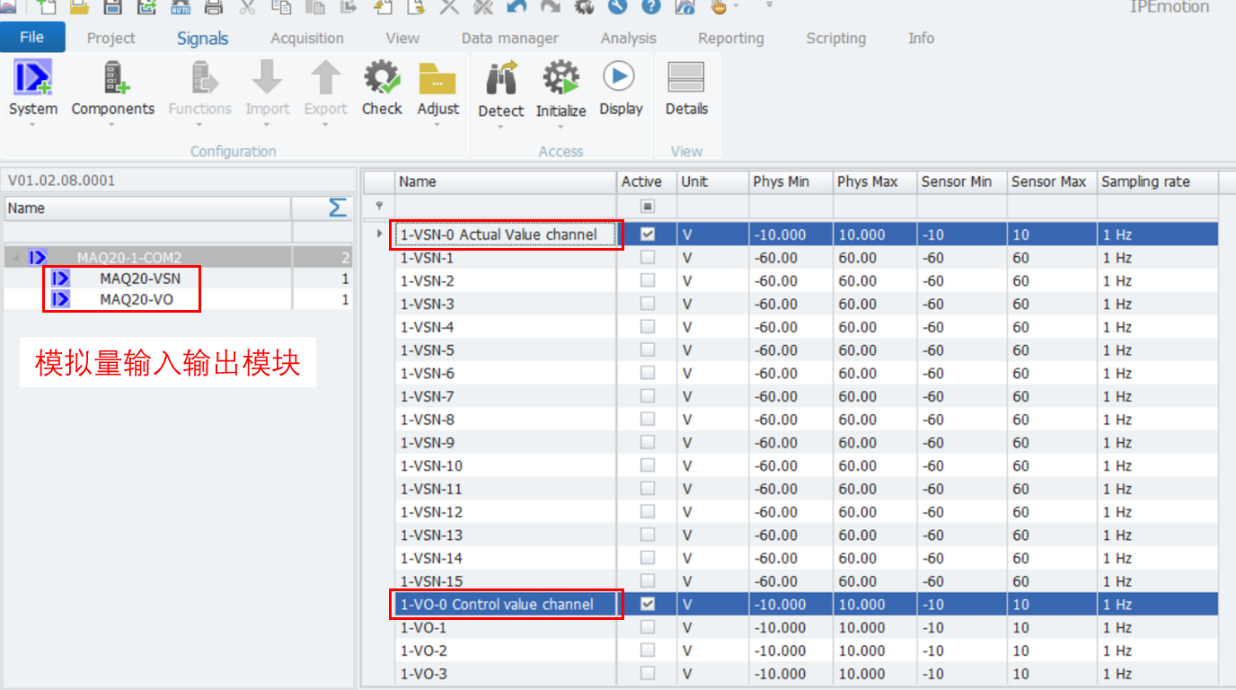Image resolution: width=1236 pixels, height=690 pixels.
Task: Click the Import arrow icon
Action: click(x=267, y=78)
